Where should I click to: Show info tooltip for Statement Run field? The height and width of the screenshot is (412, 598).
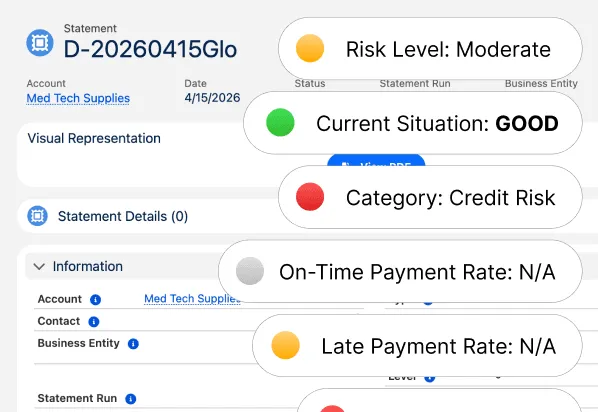tap(131, 399)
